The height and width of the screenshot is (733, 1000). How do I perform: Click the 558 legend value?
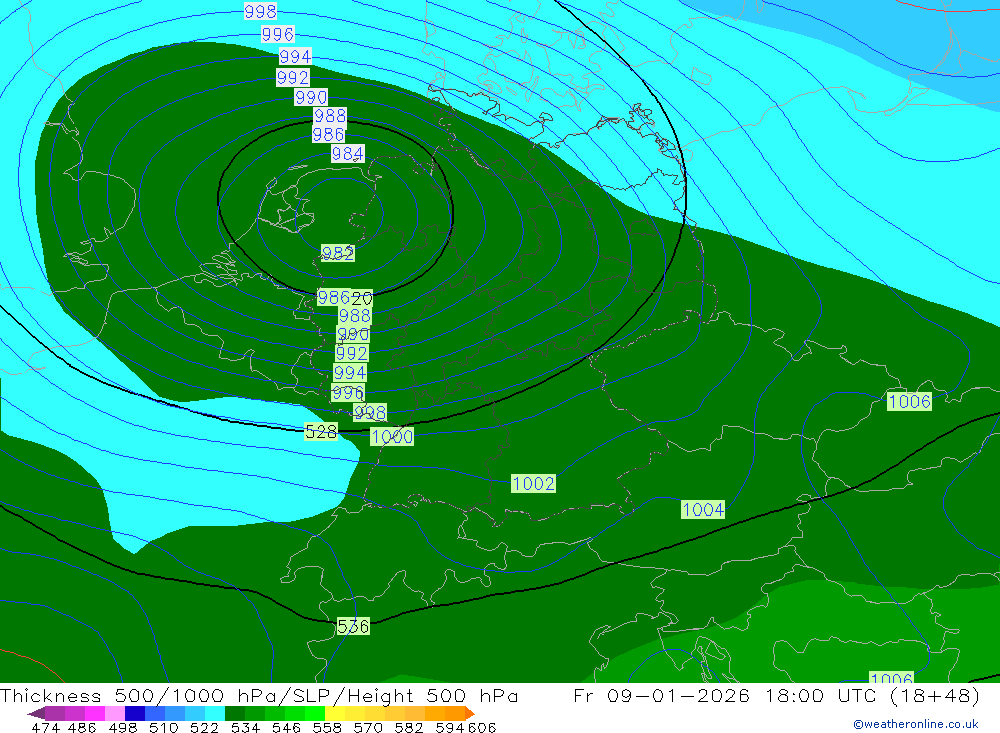click(327, 727)
